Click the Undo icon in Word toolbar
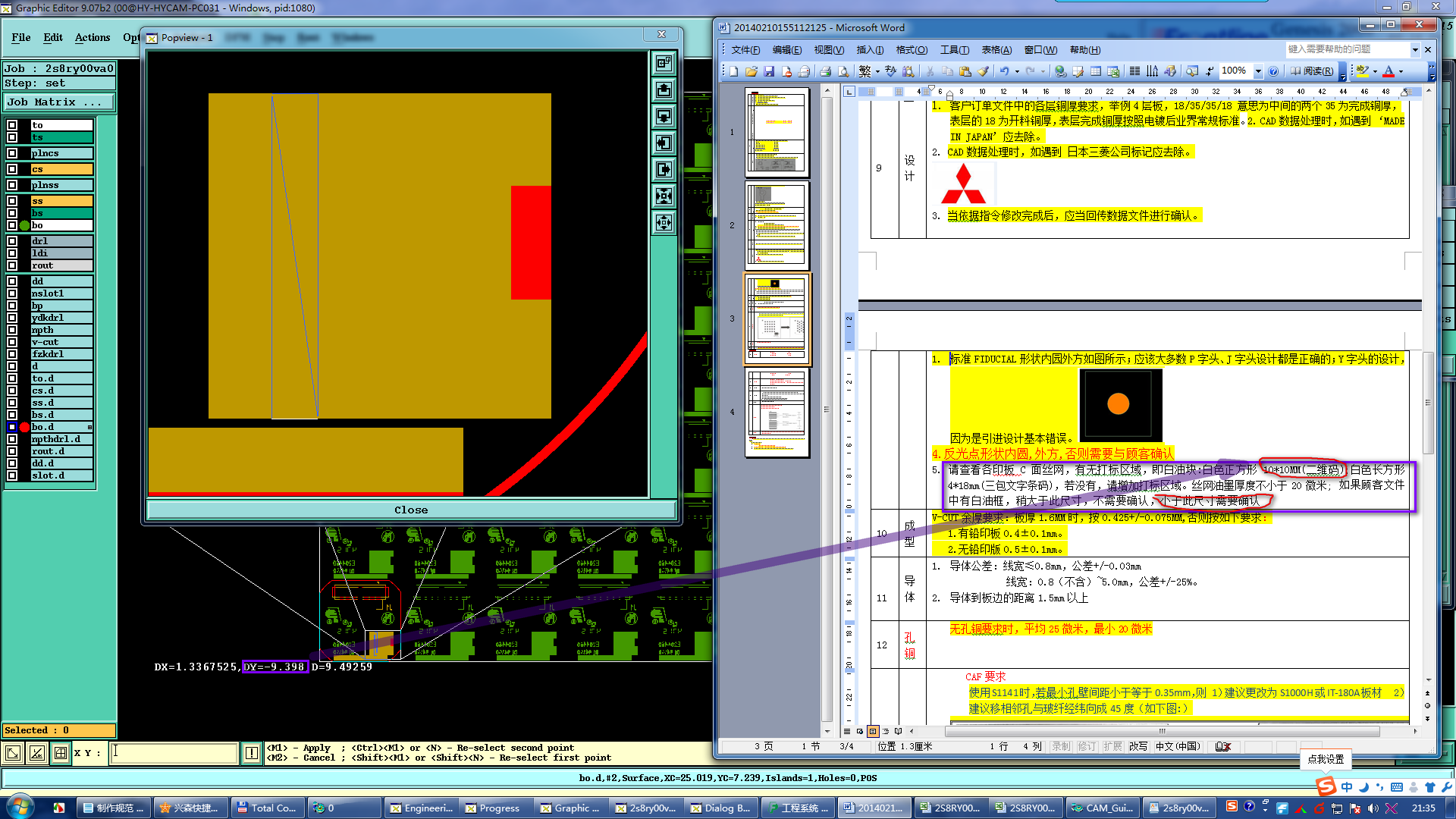1456x819 pixels. pyautogui.click(x=1004, y=71)
